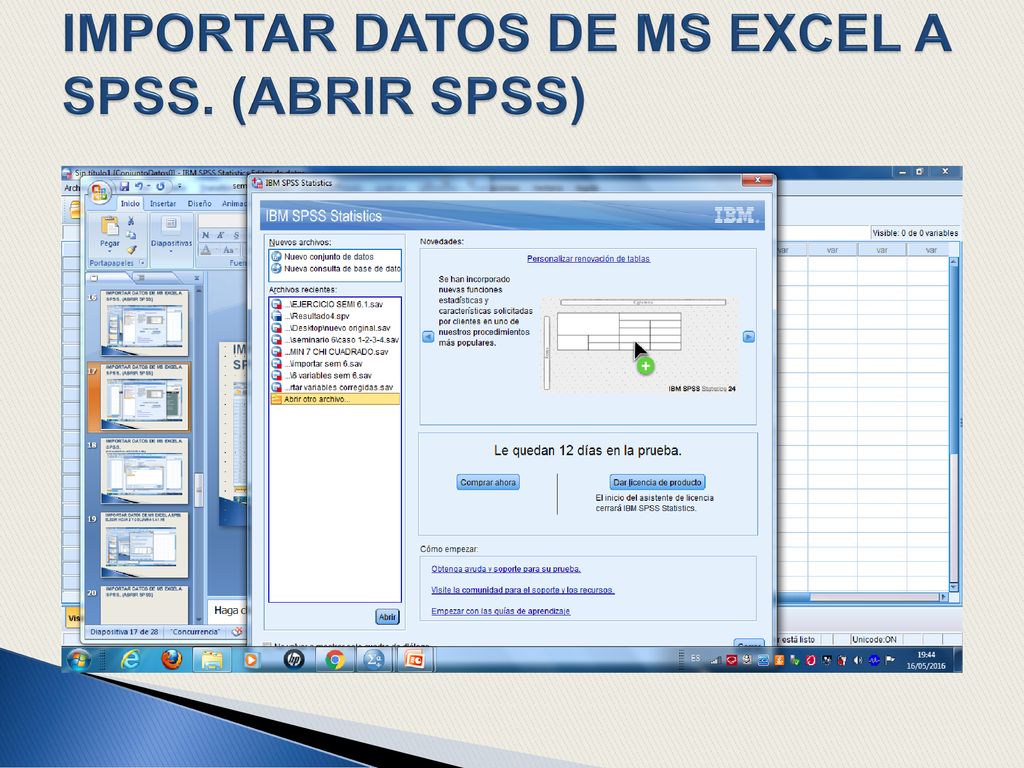Expand the Portapapeles group launcher
The height and width of the screenshot is (768, 1024).
(142, 263)
